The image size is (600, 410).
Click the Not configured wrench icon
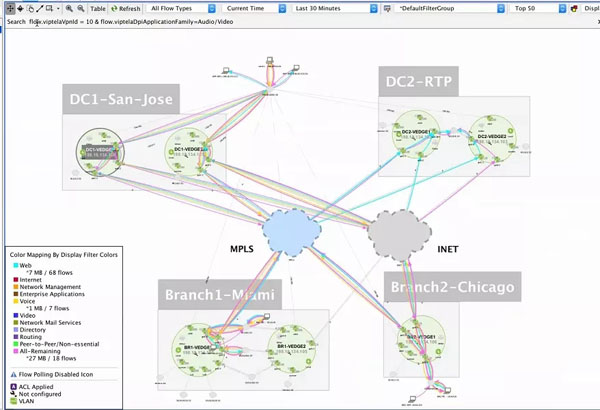[x=13, y=394]
